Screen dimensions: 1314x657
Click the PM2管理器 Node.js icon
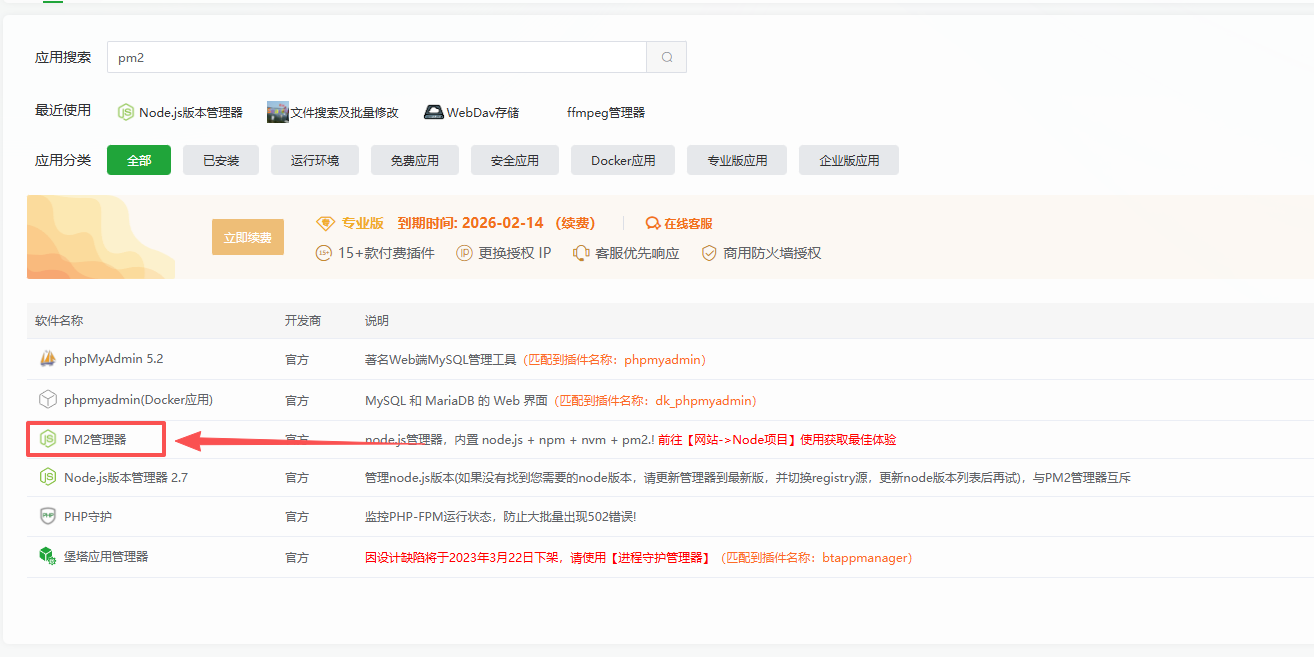pos(47,439)
